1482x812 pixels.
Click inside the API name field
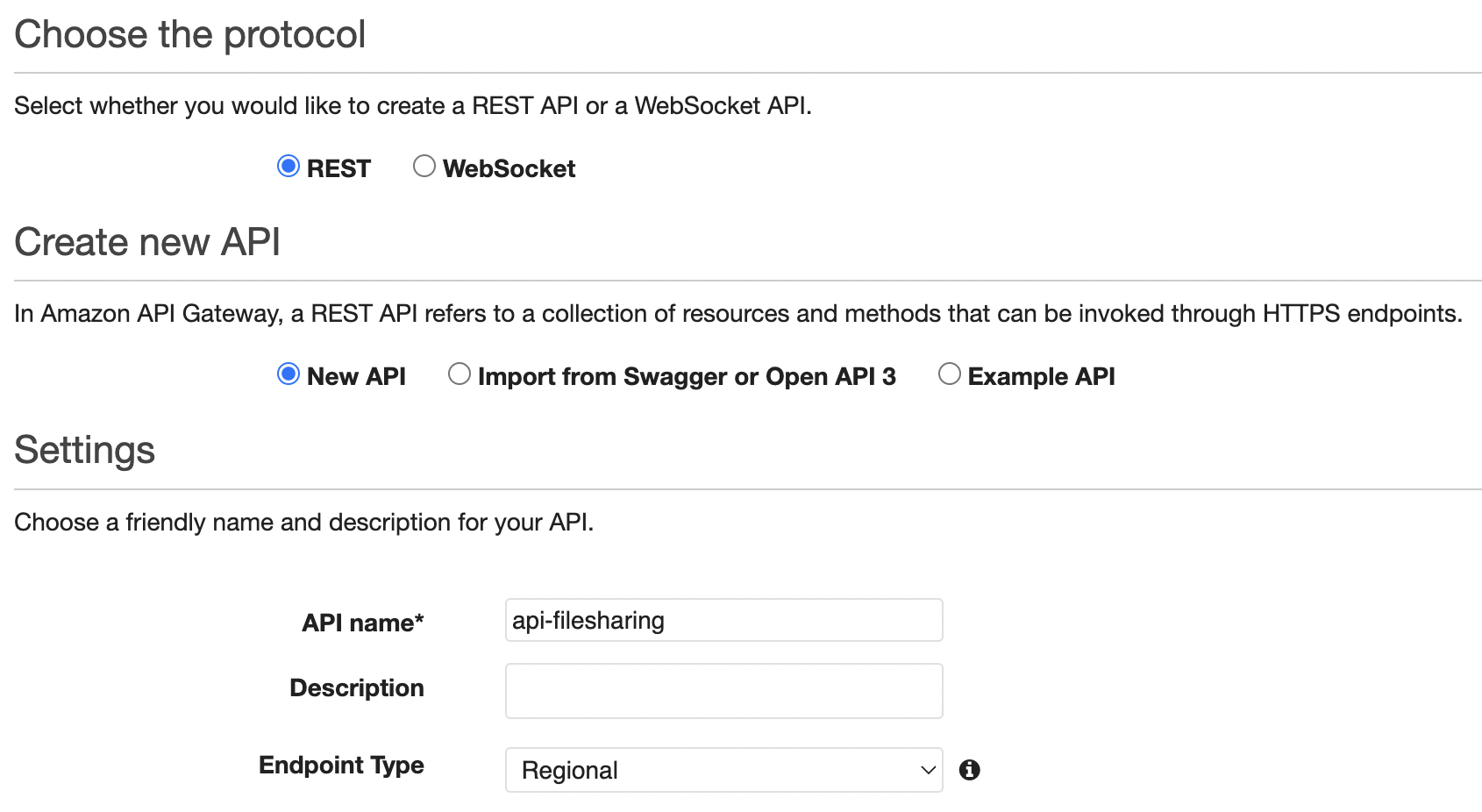pyautogui.click(x=723, y=620)
